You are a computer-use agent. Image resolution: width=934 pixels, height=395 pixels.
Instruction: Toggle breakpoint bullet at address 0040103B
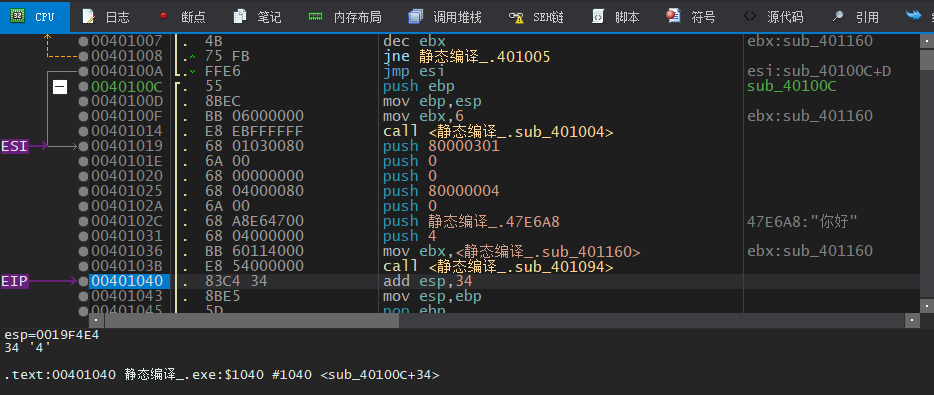pos(83,266)
